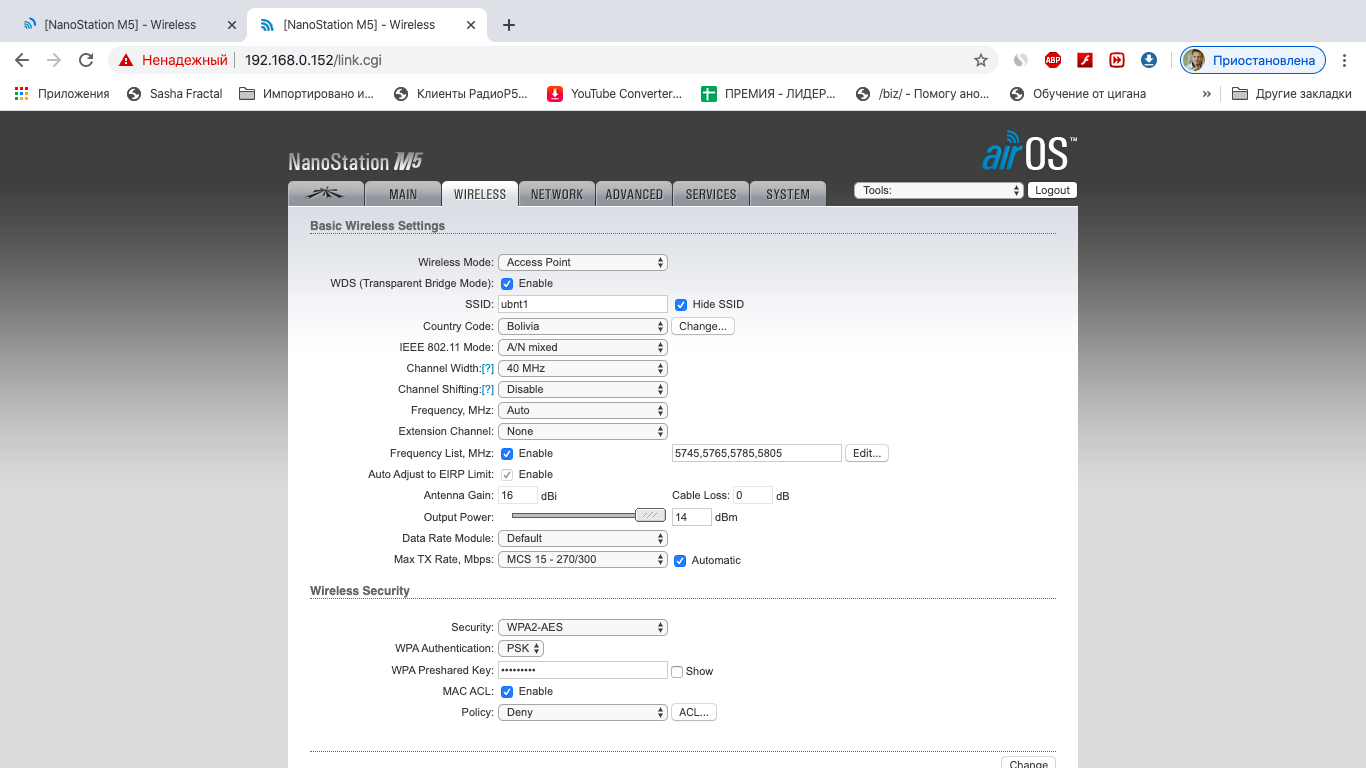
Task: Open the Channel Width dropdown
Action: (x=583, y=369)
